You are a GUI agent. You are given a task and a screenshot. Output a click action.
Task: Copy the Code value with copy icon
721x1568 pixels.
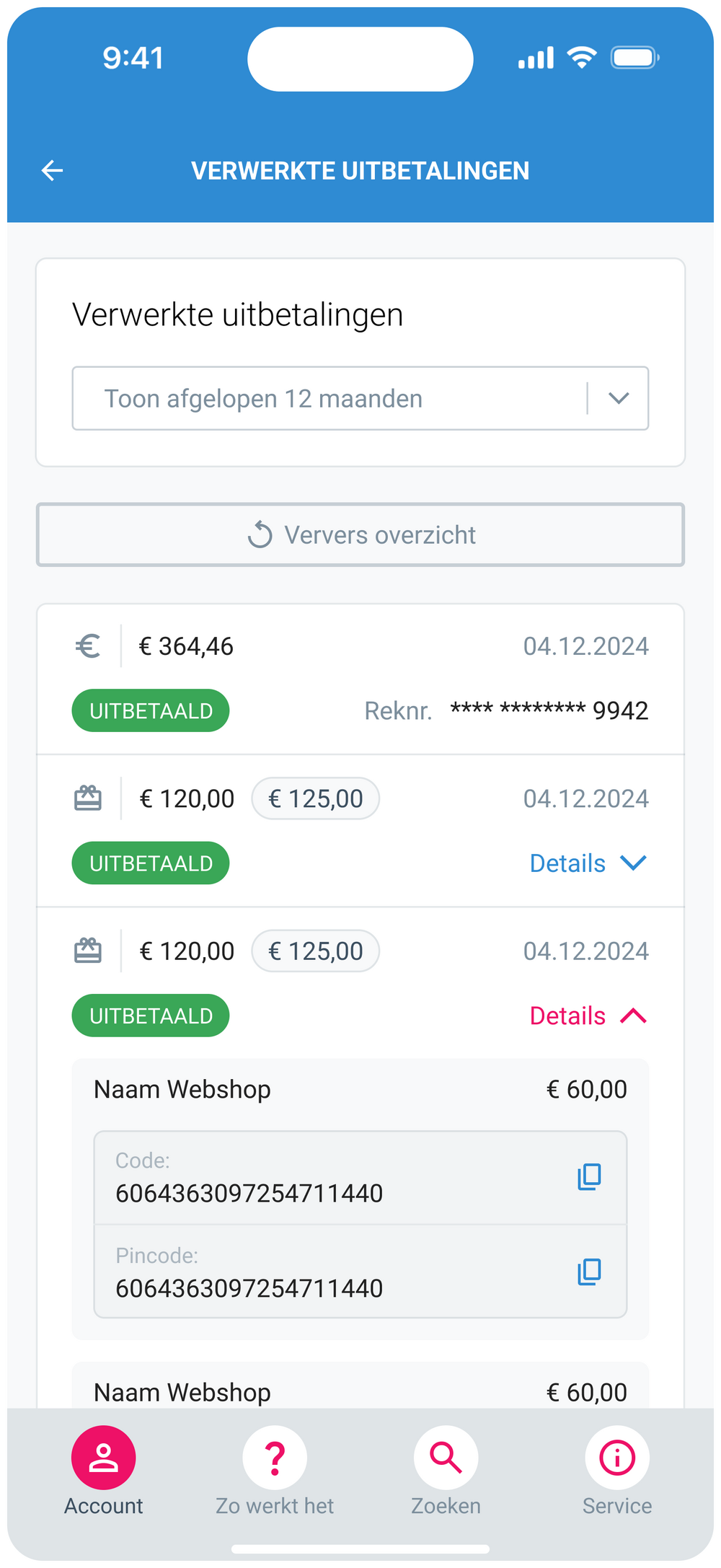(x=589, y=1176)
